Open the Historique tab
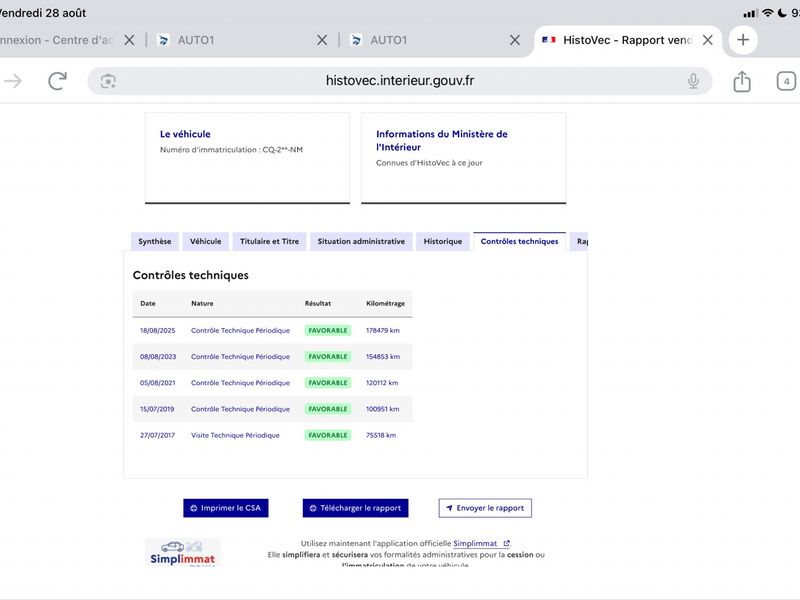Viewport: 800px width, 600px height. pos(443,241)
